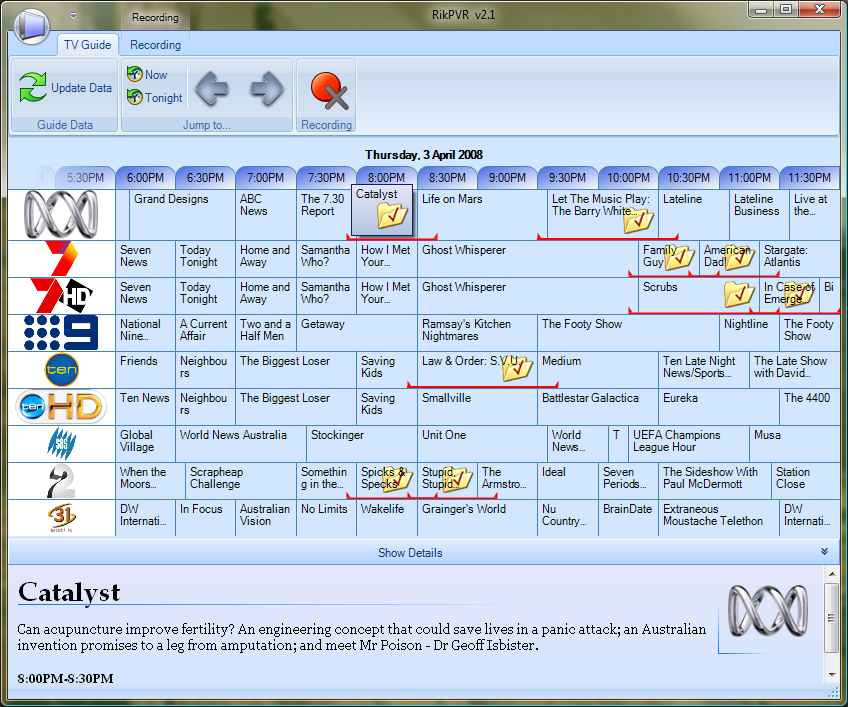Select the 10:00PM time tab
Viewport: 848px width, 707px height.
(x=628, y=177)
